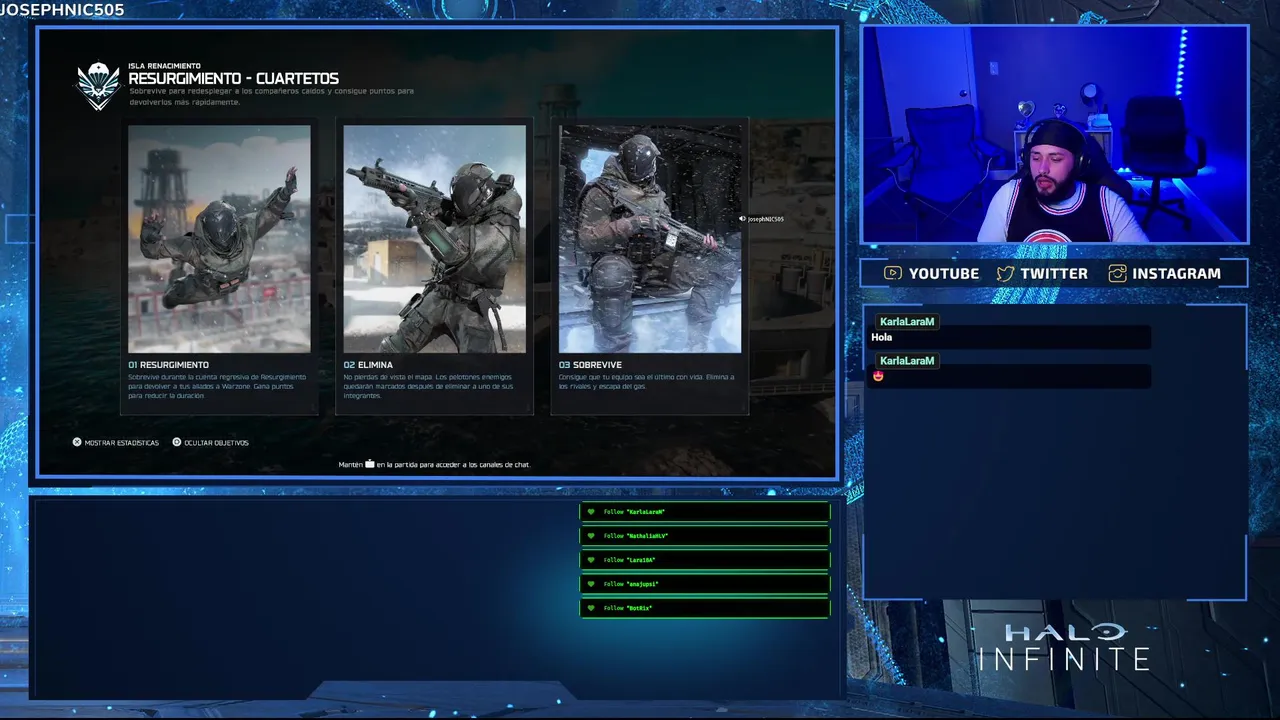Click the mode description under the Cuartetos title

[x=271, y=96]
